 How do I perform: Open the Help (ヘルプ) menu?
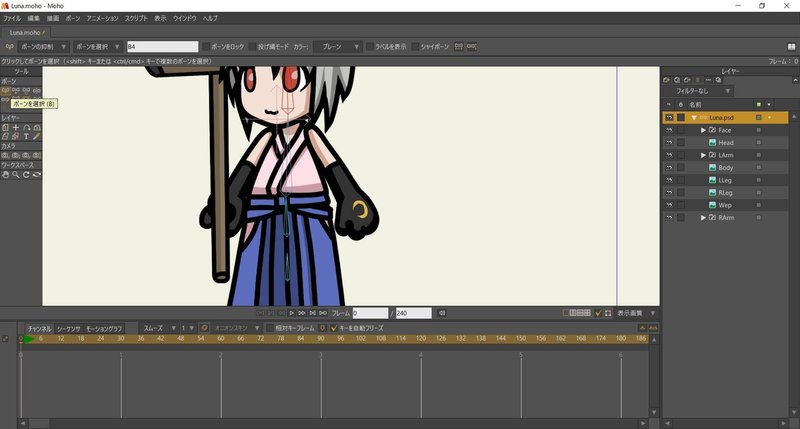pos(210,18)
